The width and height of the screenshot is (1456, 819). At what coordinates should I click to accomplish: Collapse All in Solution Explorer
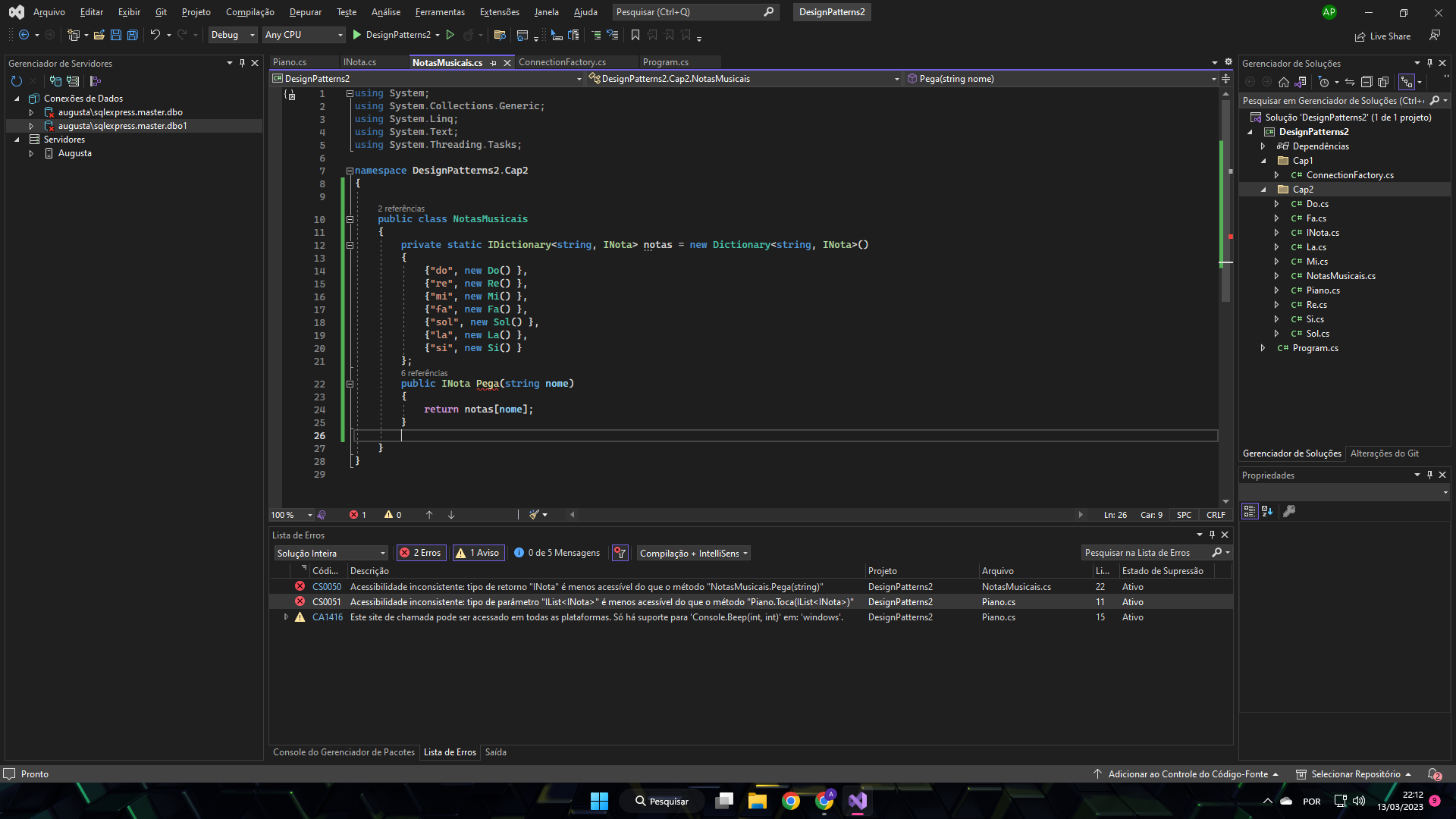tap(1367, 82)
